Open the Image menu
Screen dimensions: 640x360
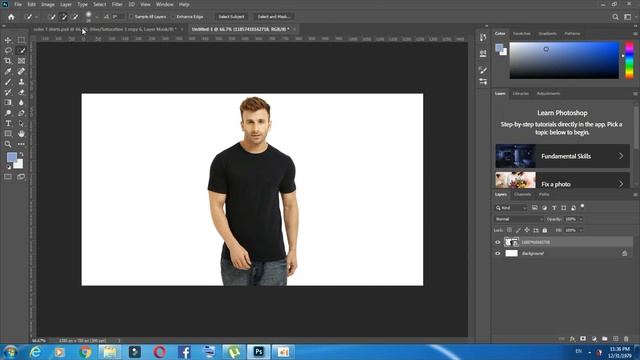coord(48,4)
